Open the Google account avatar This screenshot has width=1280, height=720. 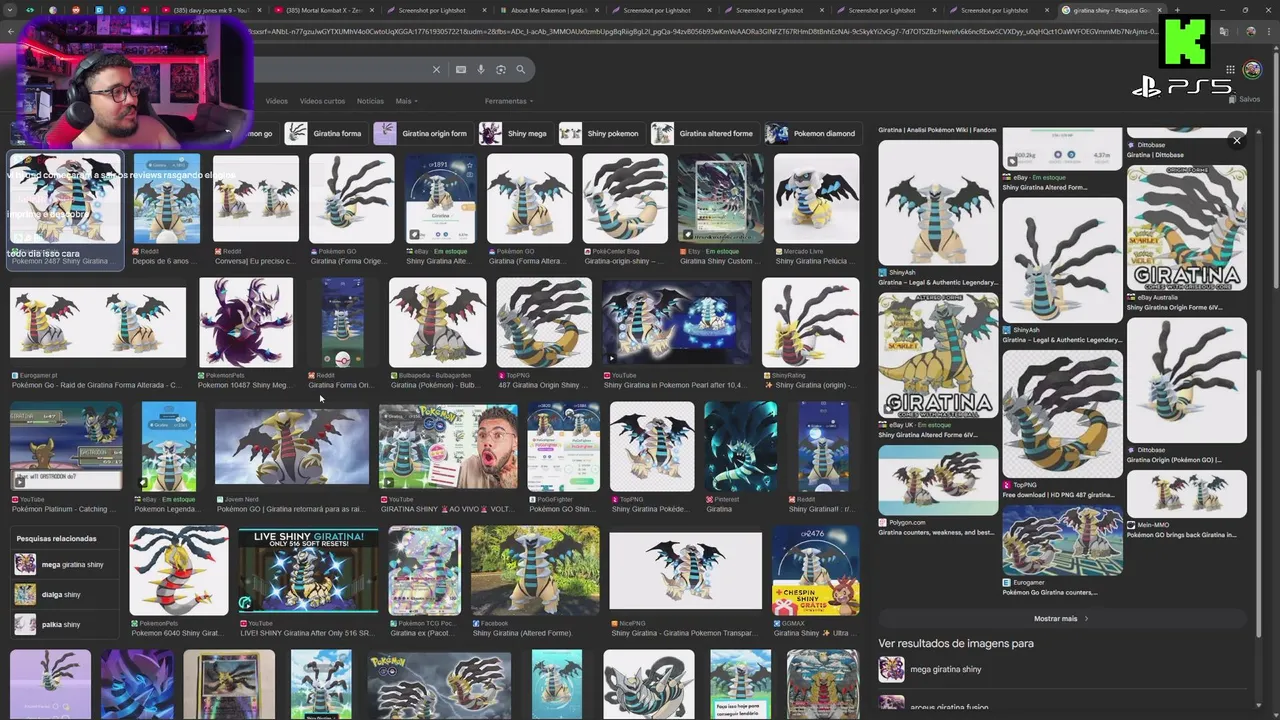coord(1252,70)
